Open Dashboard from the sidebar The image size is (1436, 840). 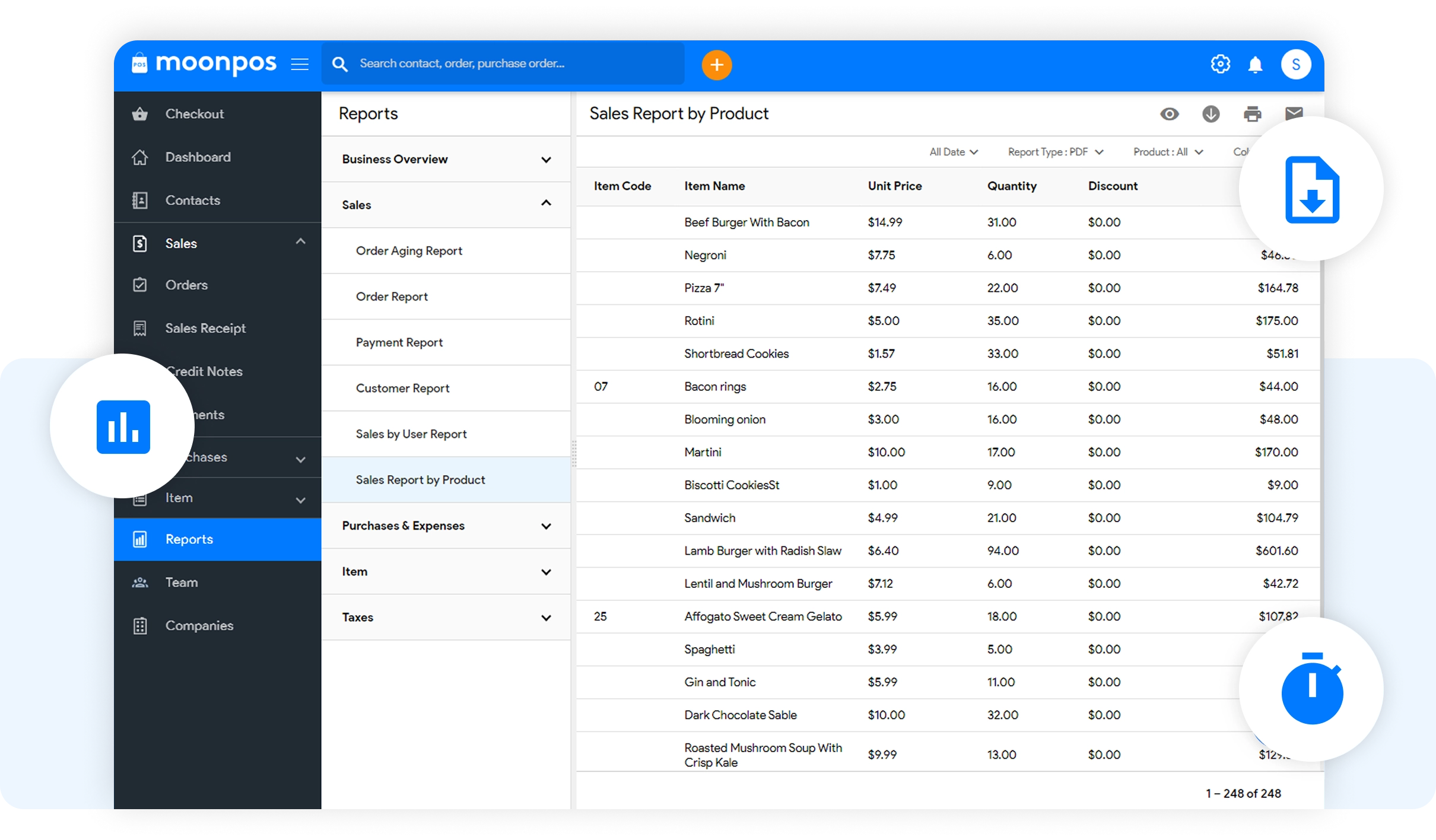click(198, 157)
